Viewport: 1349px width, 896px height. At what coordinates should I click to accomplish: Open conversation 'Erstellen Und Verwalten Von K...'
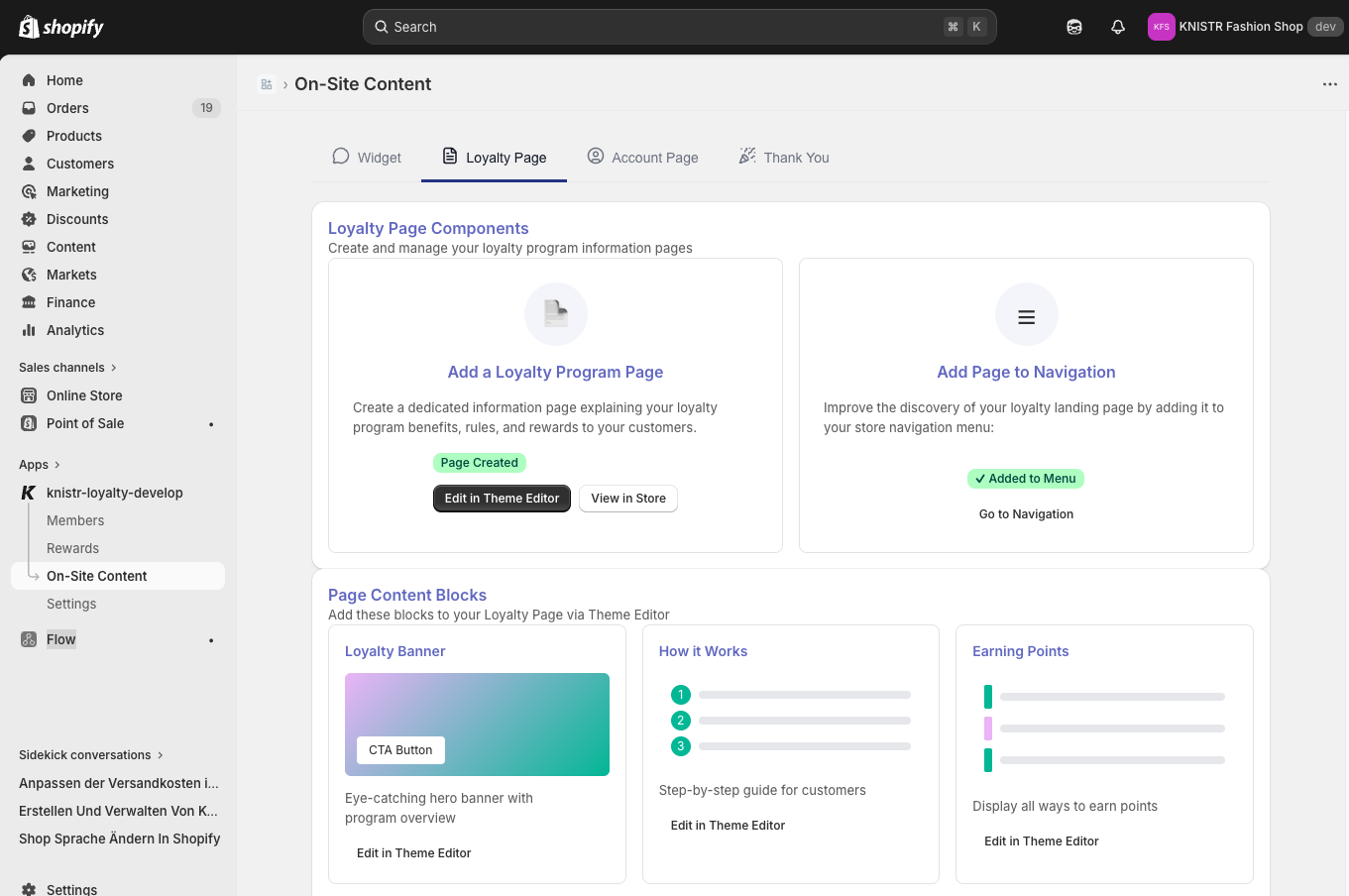[x=118, y=811]
